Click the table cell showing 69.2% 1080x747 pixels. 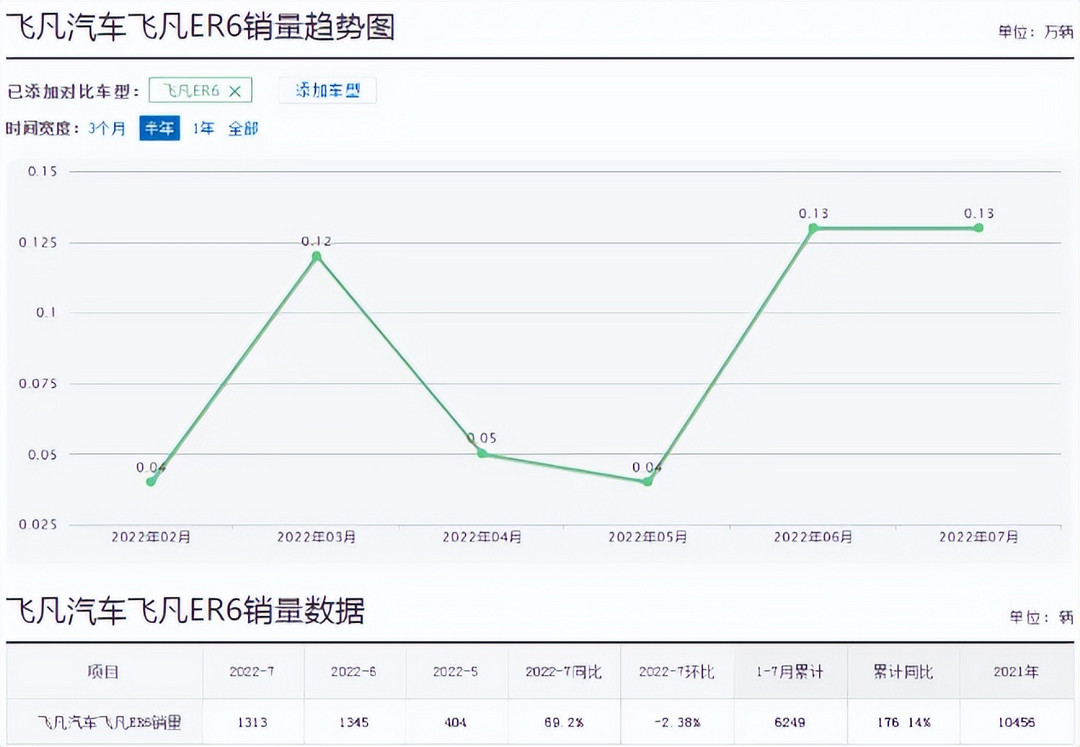click(563, 722)
